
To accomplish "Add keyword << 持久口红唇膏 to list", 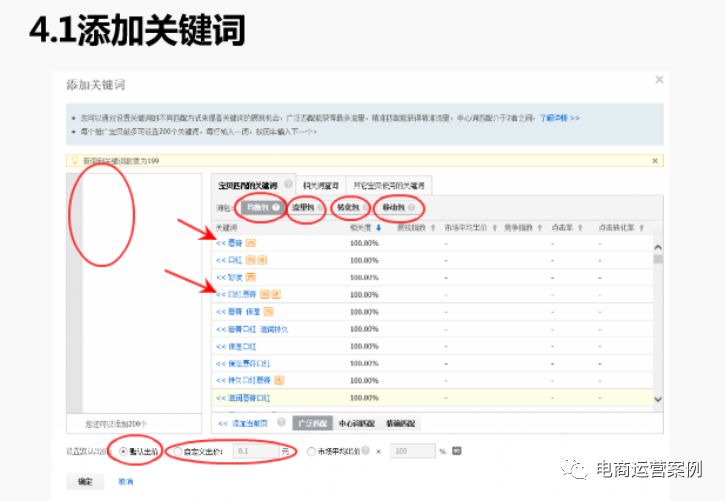I will coord(244,380).
